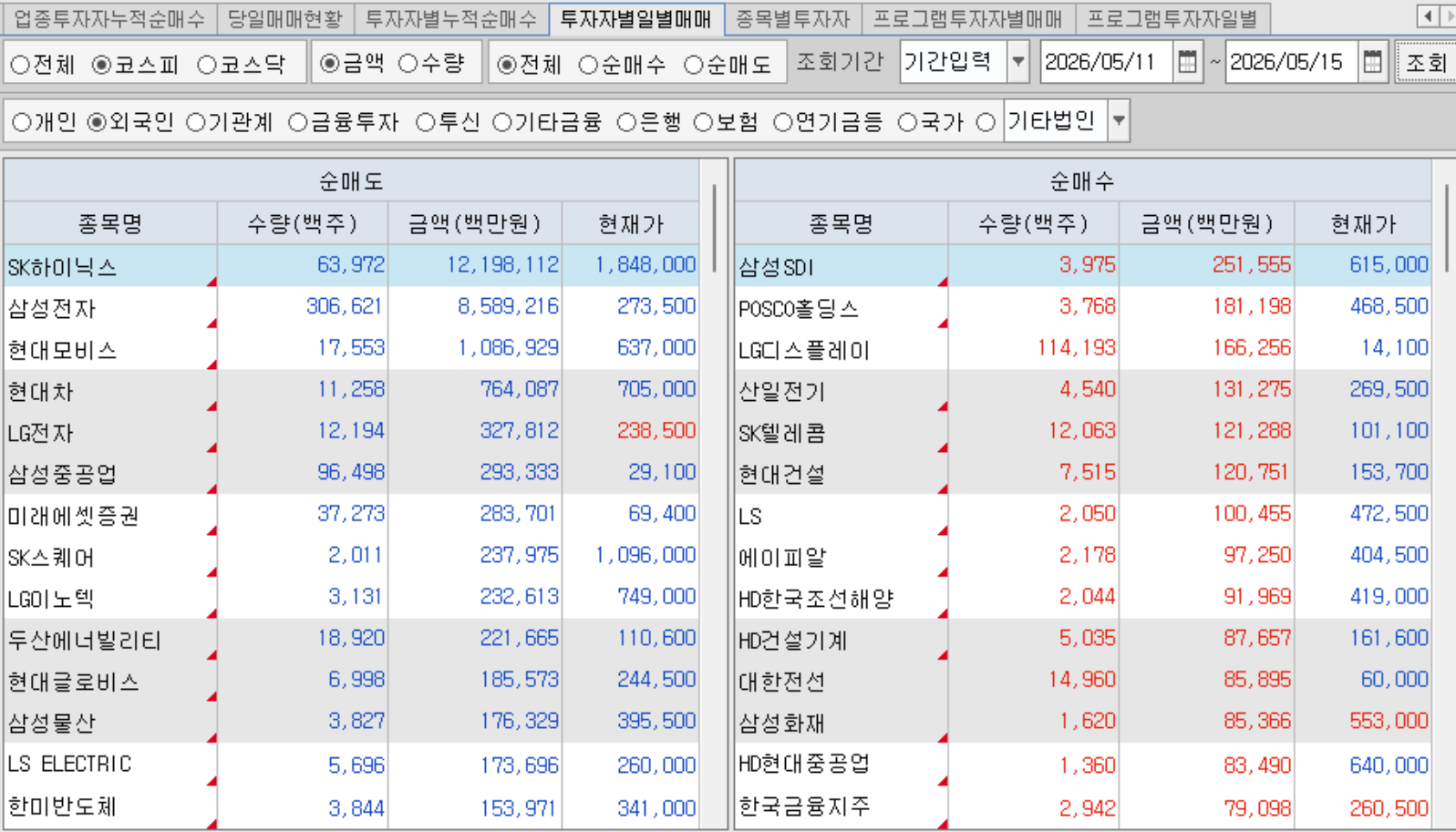Select the 기타금융 investor radio button

[502, 122]
